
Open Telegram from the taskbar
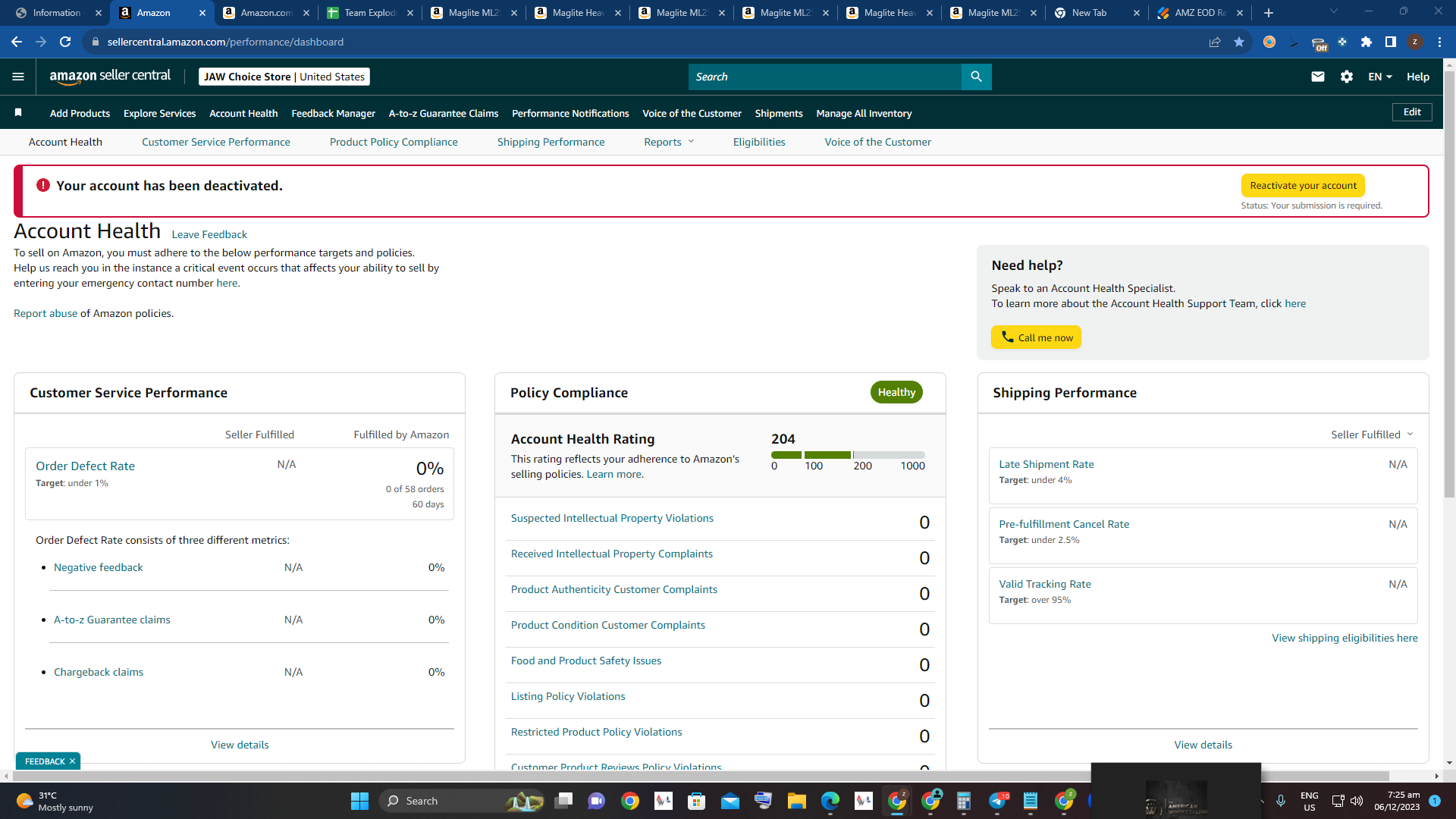[998, 801]
